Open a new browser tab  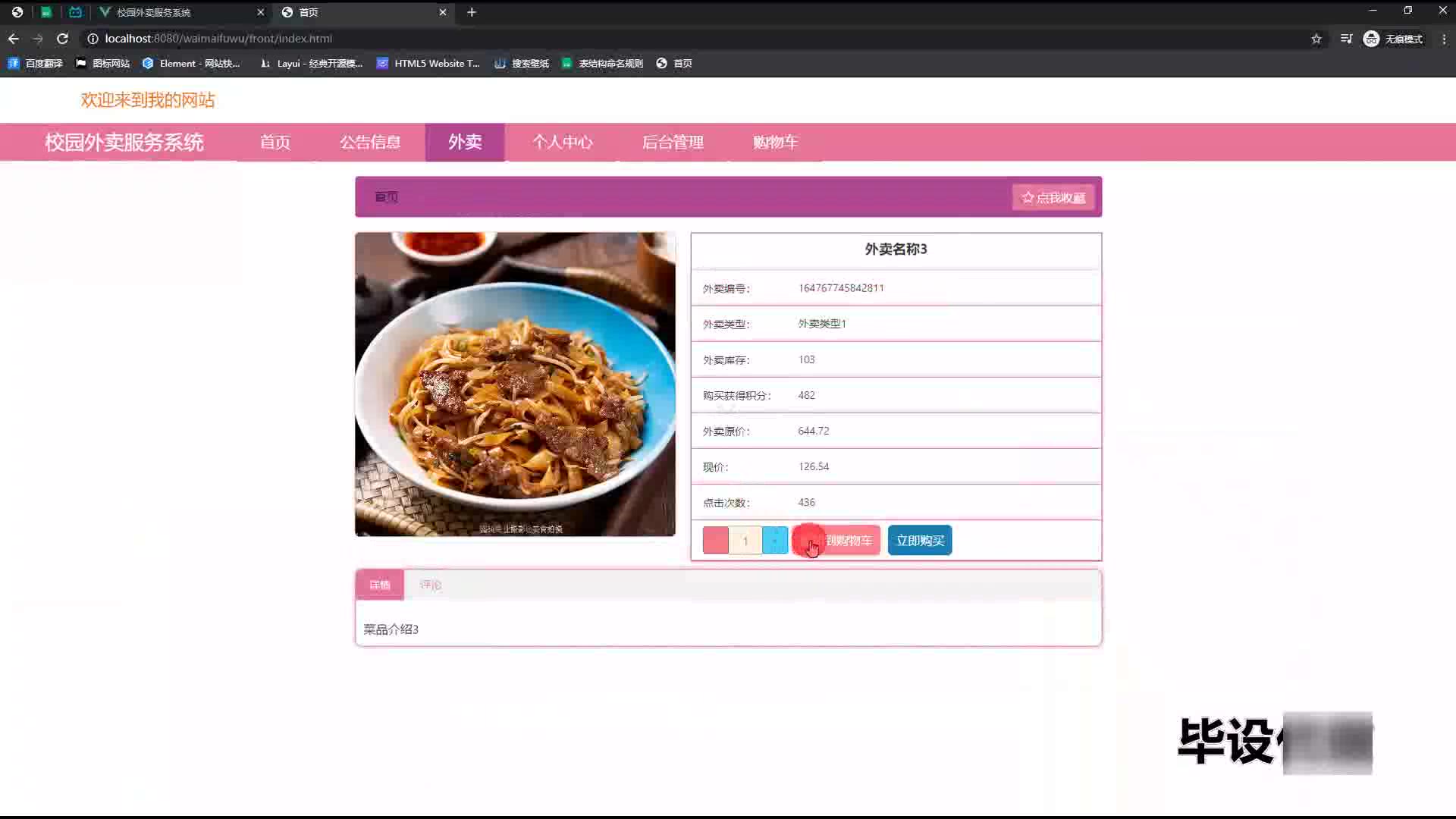click(x=472, y=12)
